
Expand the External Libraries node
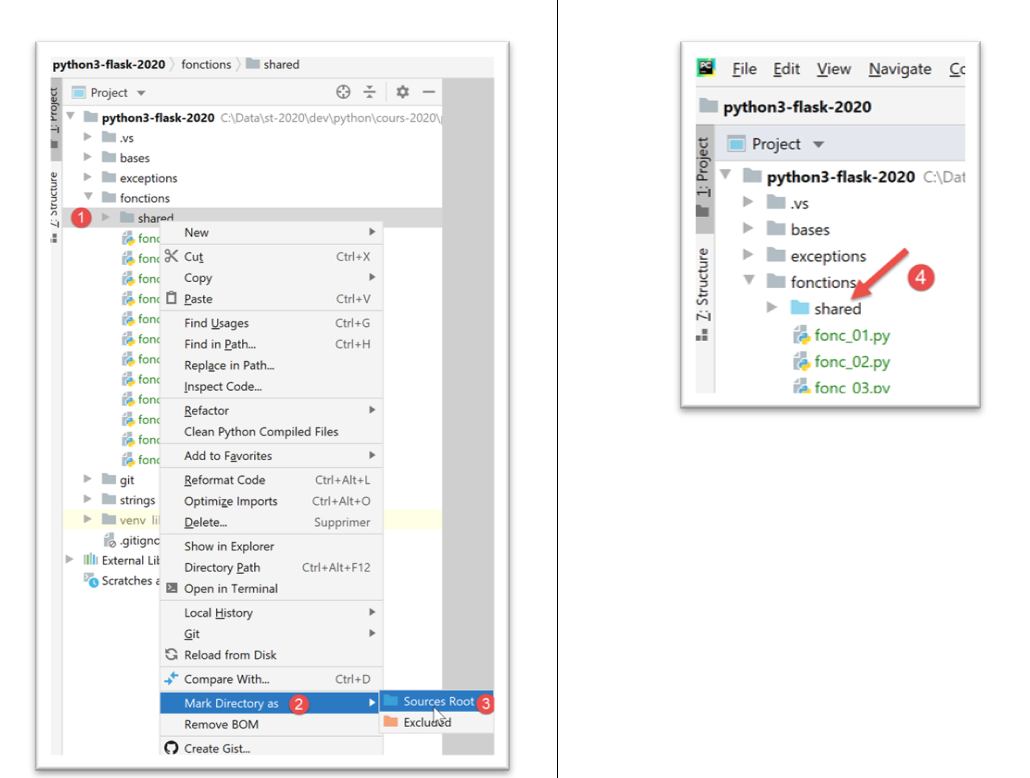[x=69, y=560]
